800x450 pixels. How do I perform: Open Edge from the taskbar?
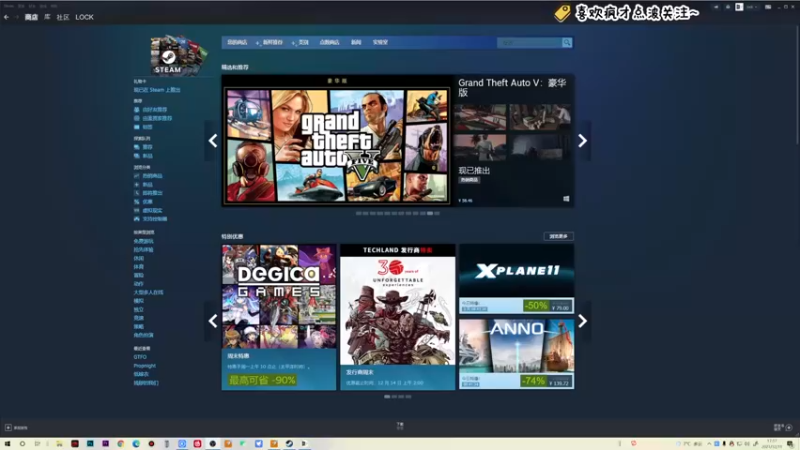click(x=136, y=444)
